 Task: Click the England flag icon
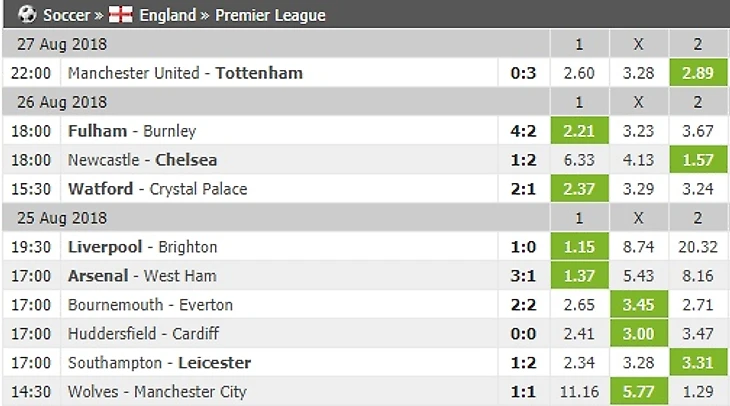[x=120, y=15]
